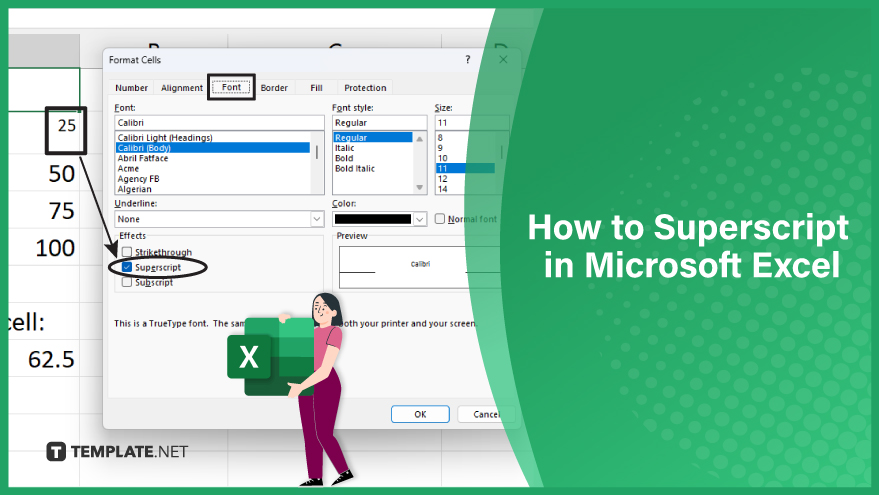Click Cancel in Format Cells dialog
Viewport: 879px width, 495px height.
485,414
